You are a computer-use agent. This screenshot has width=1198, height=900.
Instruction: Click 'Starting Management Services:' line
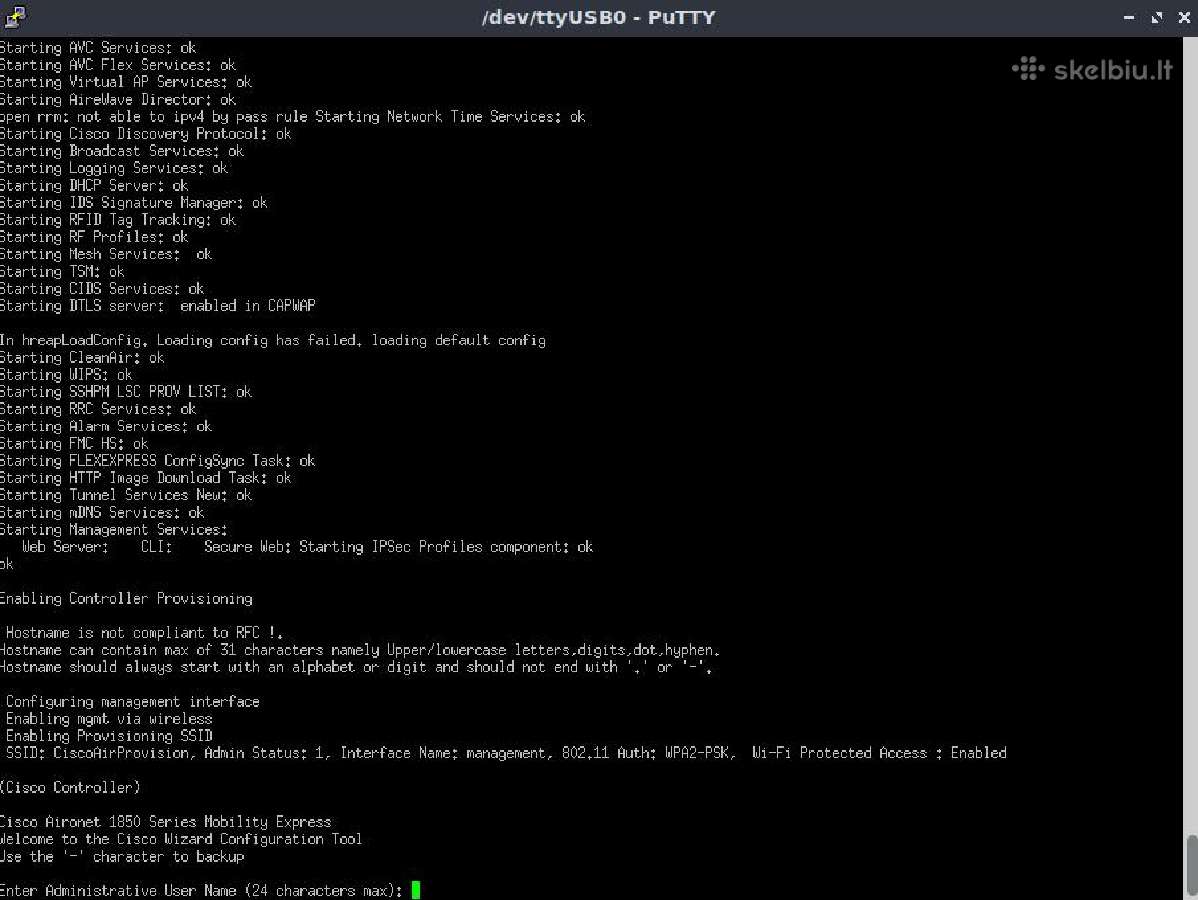click(114, 529)
